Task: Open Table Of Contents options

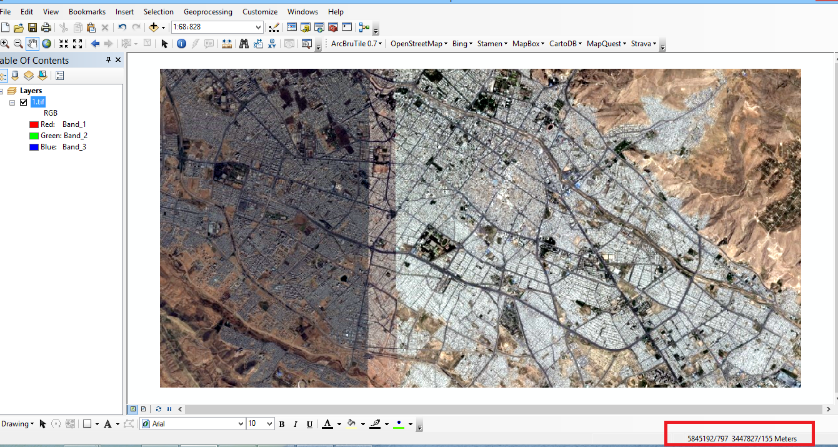Action: (x=59, y=75)
